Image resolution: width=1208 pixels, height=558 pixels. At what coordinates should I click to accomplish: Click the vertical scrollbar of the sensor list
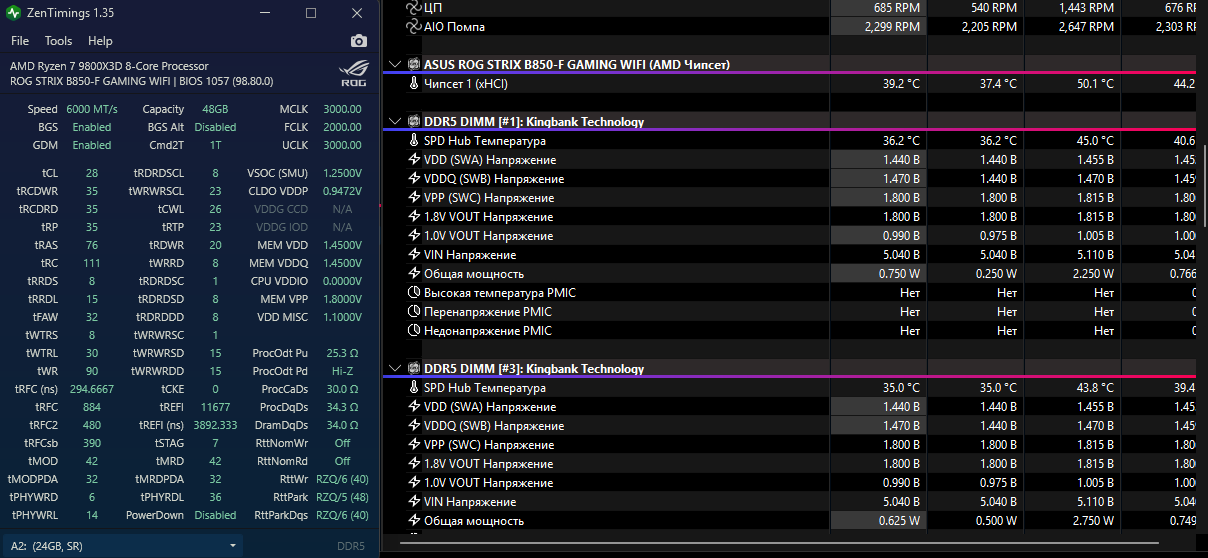tap(1203, 185)
